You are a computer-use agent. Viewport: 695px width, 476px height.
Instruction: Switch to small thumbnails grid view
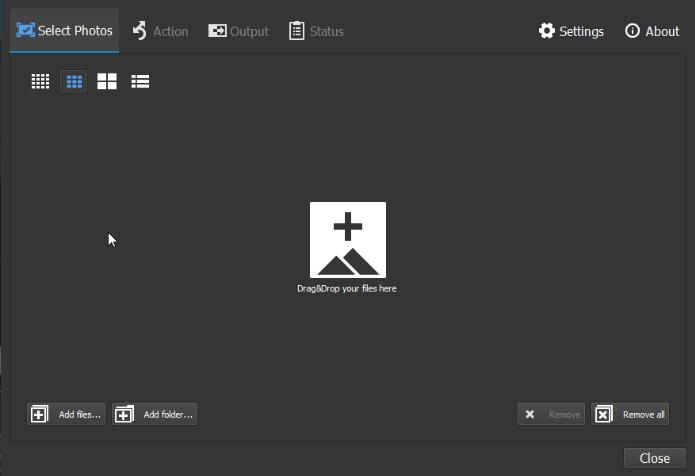40,82
